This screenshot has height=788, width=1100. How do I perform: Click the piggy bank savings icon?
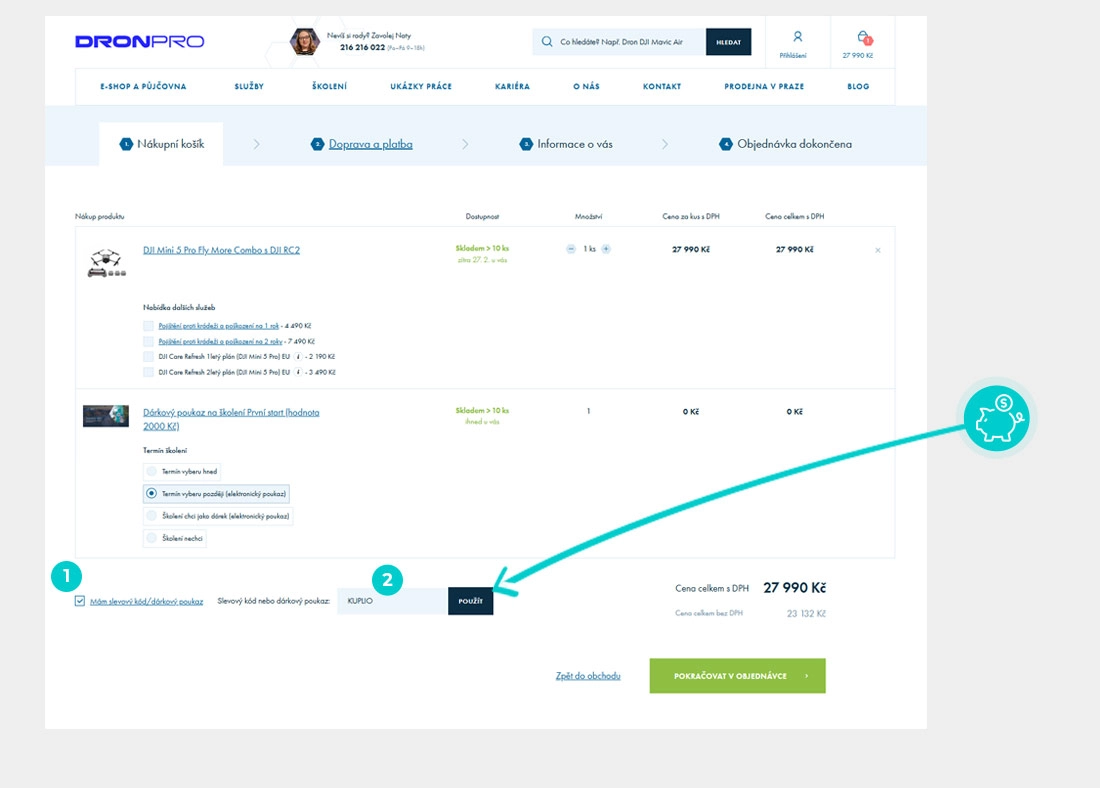[996, 418]
